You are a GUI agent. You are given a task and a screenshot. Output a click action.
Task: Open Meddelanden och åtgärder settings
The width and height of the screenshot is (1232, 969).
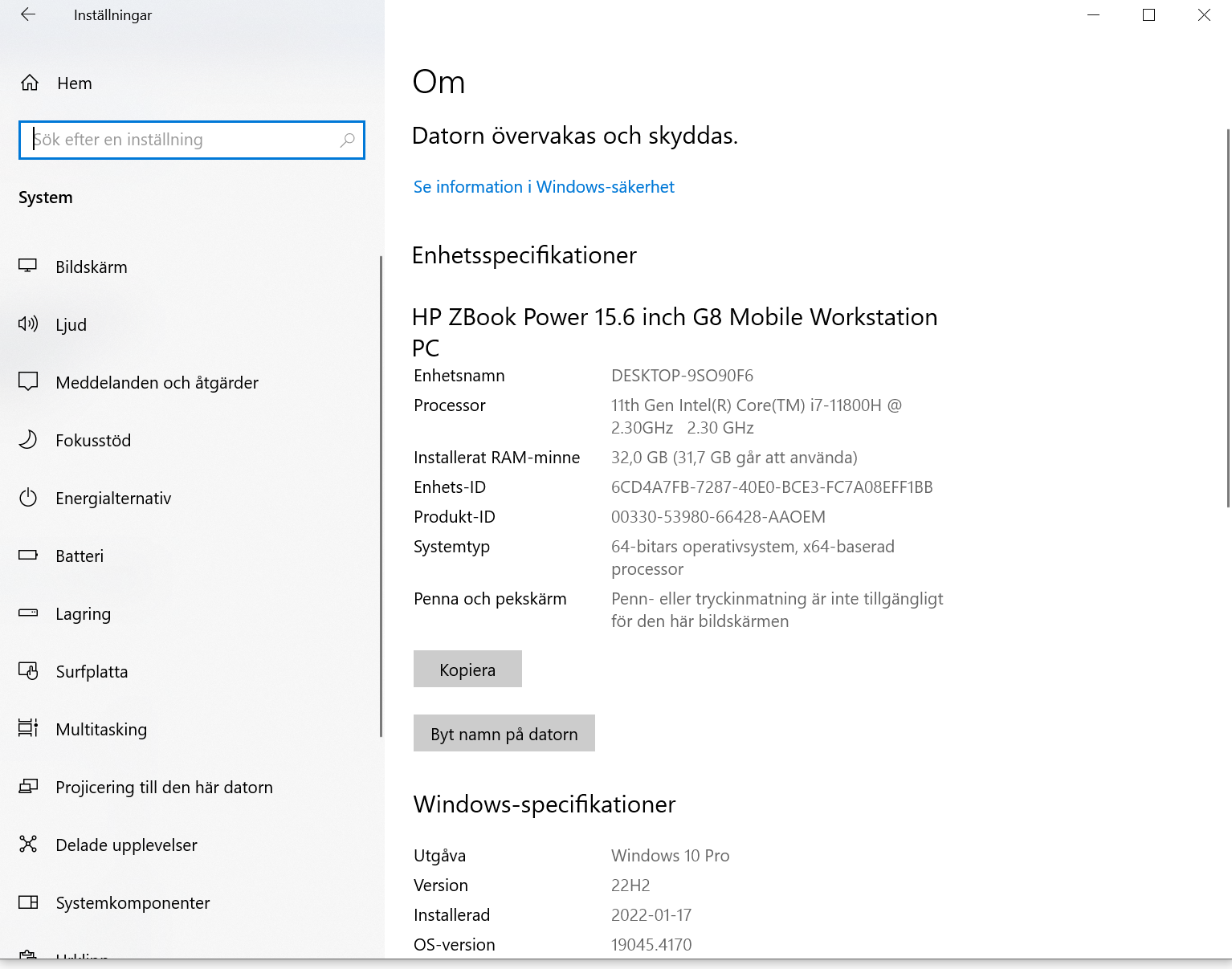click(x=157, y=383)
